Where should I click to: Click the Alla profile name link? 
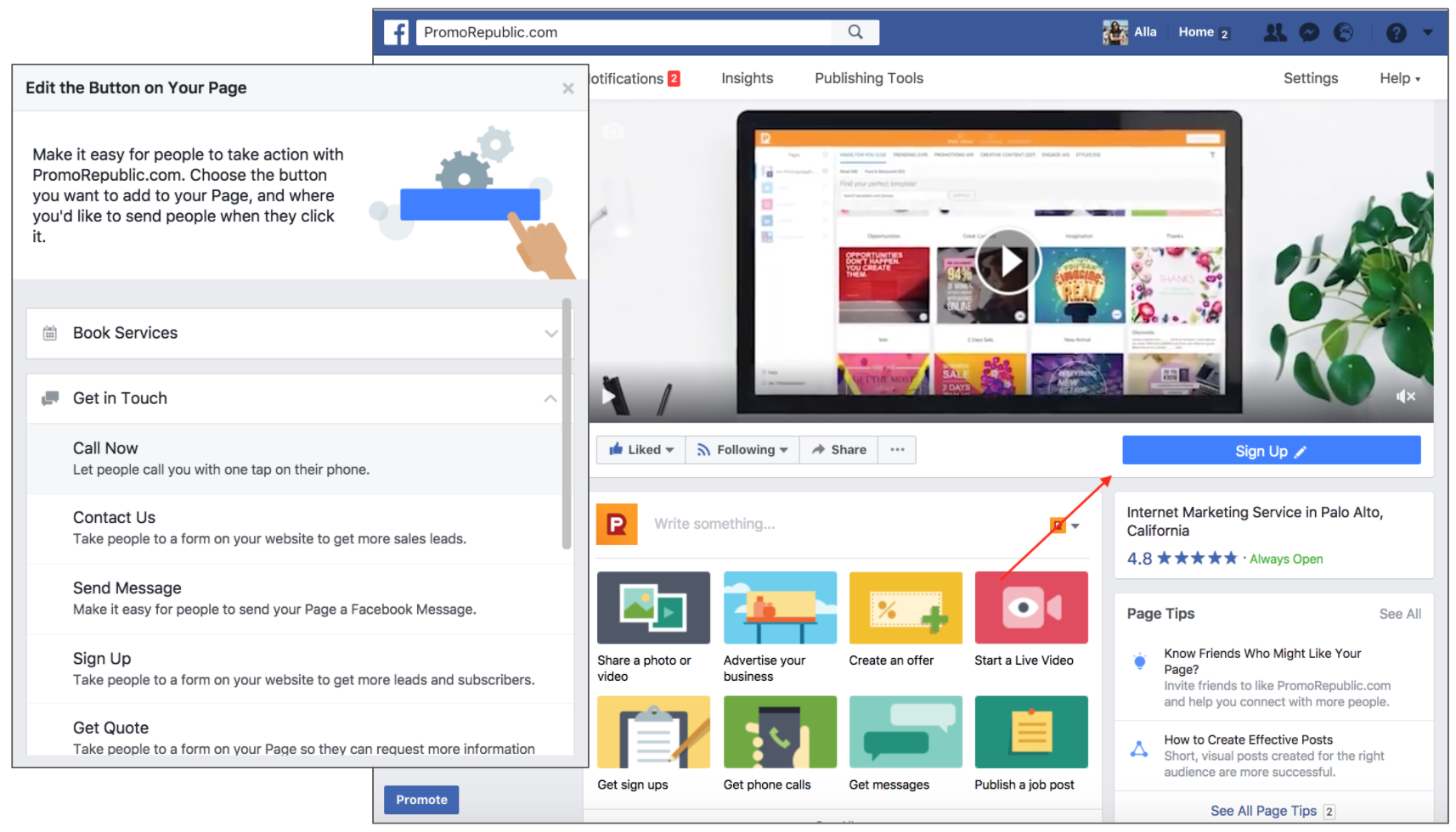1145,32
